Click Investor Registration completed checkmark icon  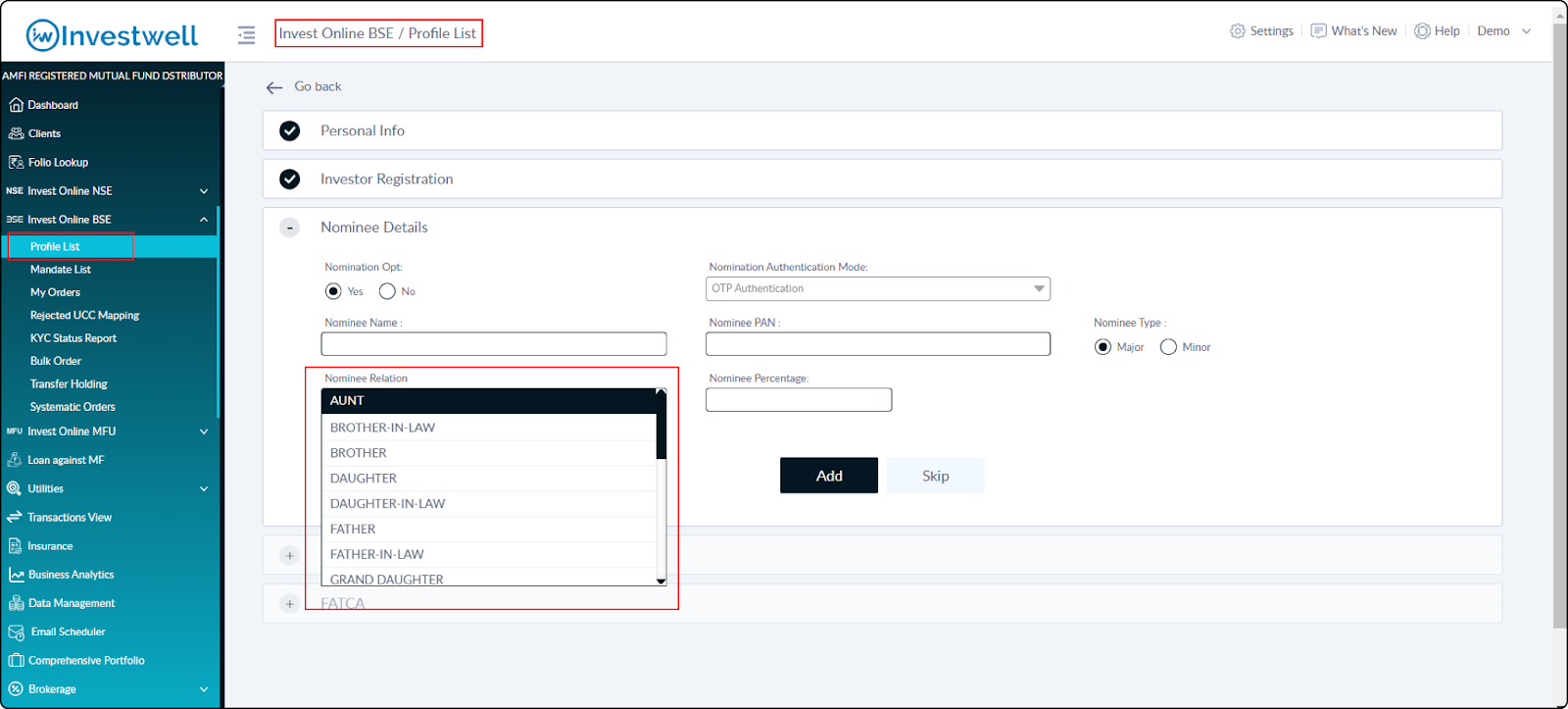(x=290, y=178)
